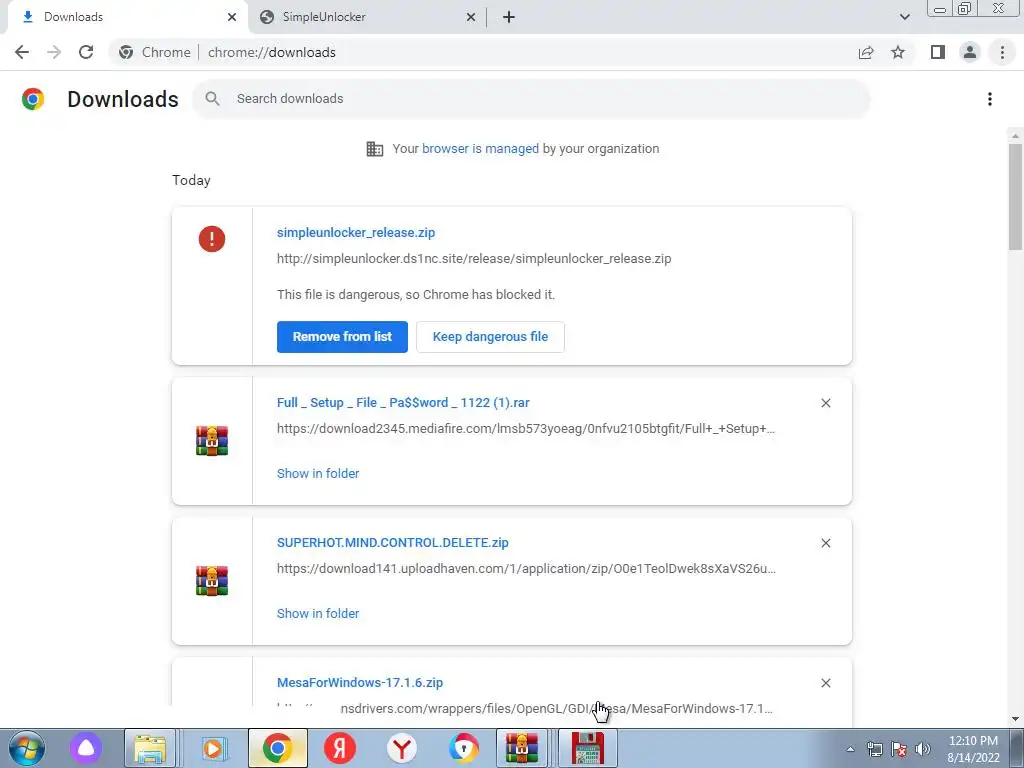Remove the SUPERHOT zip entry
Image resolution: width=1024 pixels, height=768 pixels.
click(825, 543)
